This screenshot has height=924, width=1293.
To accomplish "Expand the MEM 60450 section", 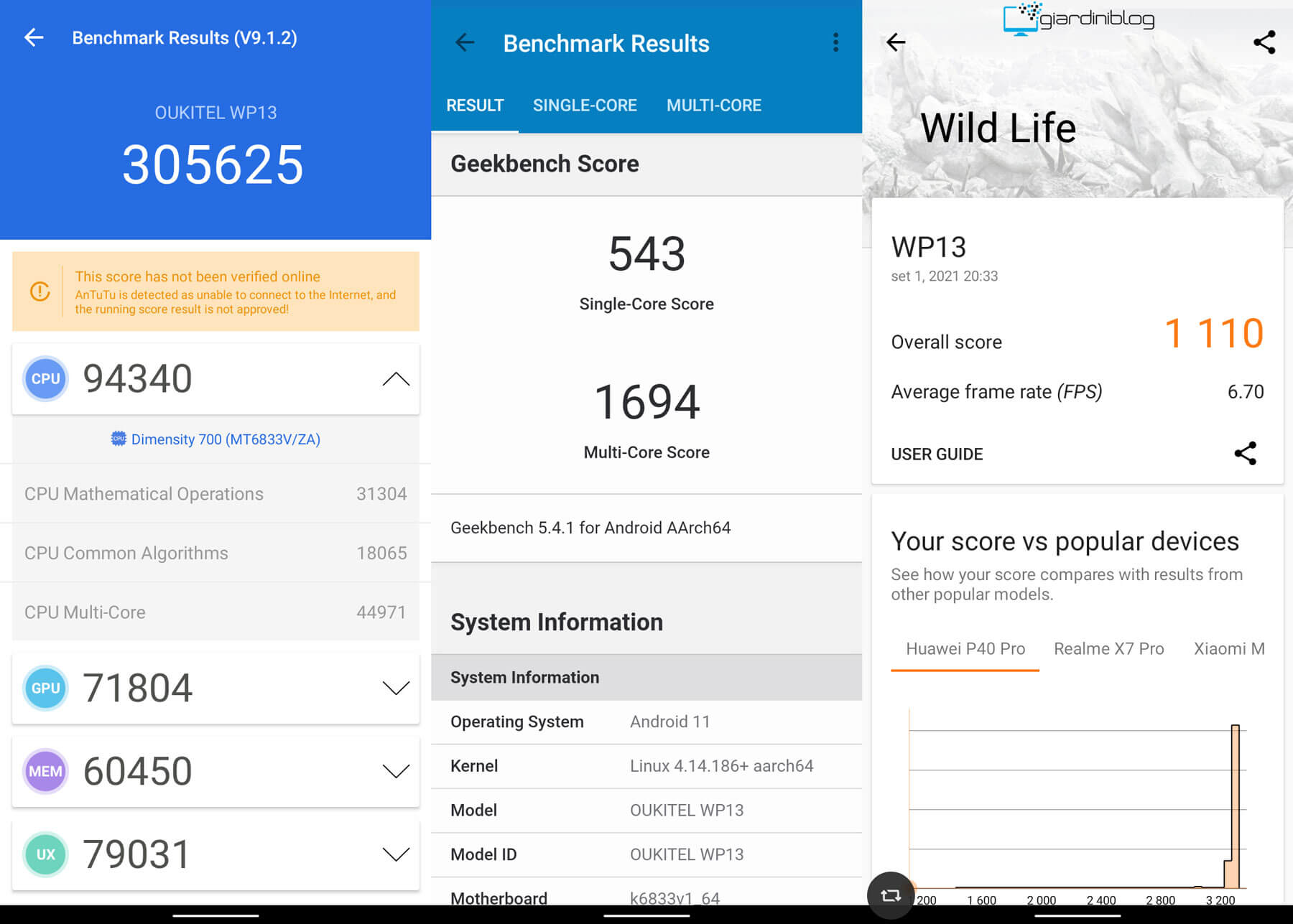I will (396, 771).
